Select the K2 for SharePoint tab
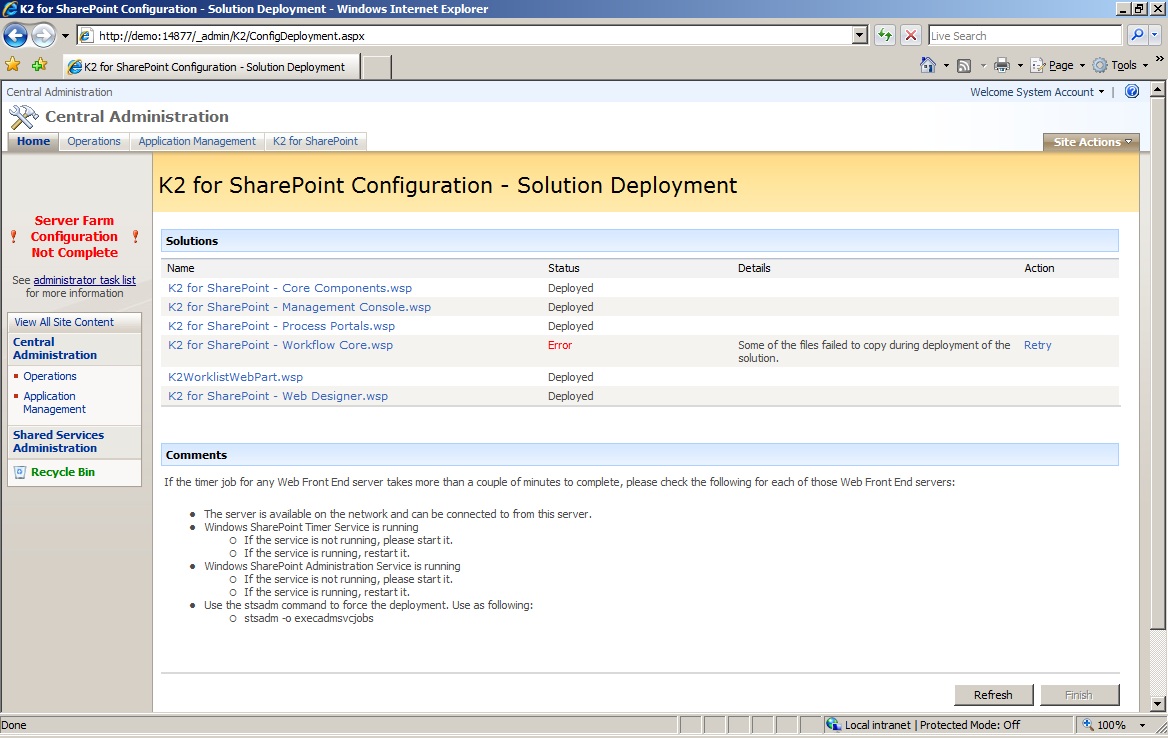 pos(315,141)
